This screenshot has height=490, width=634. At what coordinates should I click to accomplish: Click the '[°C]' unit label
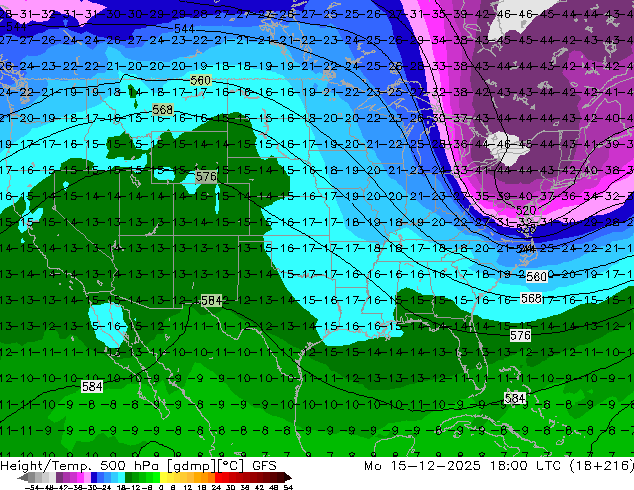click(231, 466)
